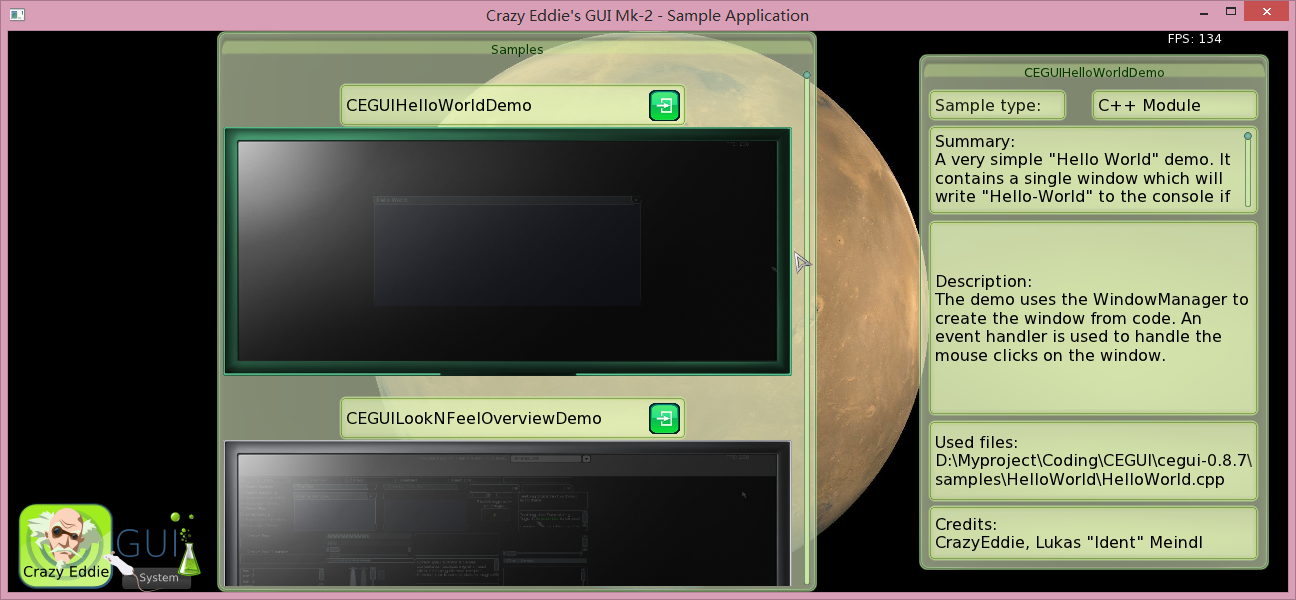
Task: Click the Sample type label box
Action: 996,104
